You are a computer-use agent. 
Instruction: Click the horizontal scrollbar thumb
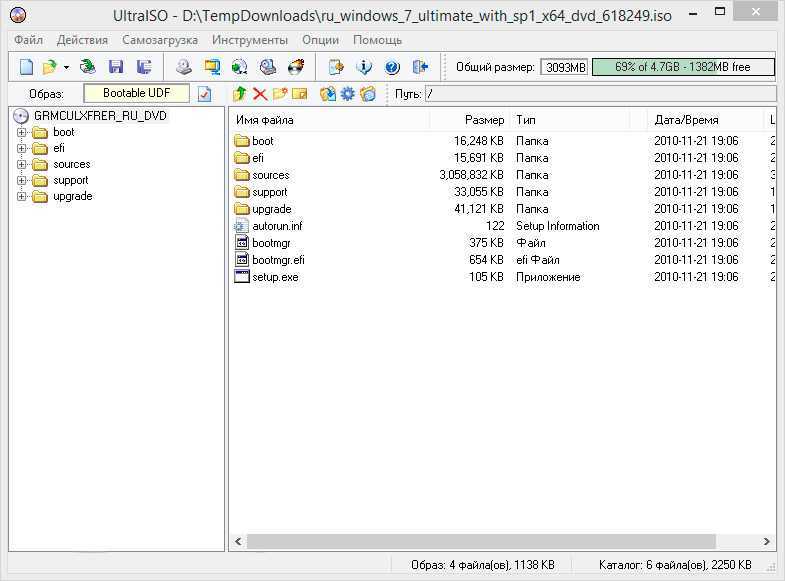[x=481, y=541]
